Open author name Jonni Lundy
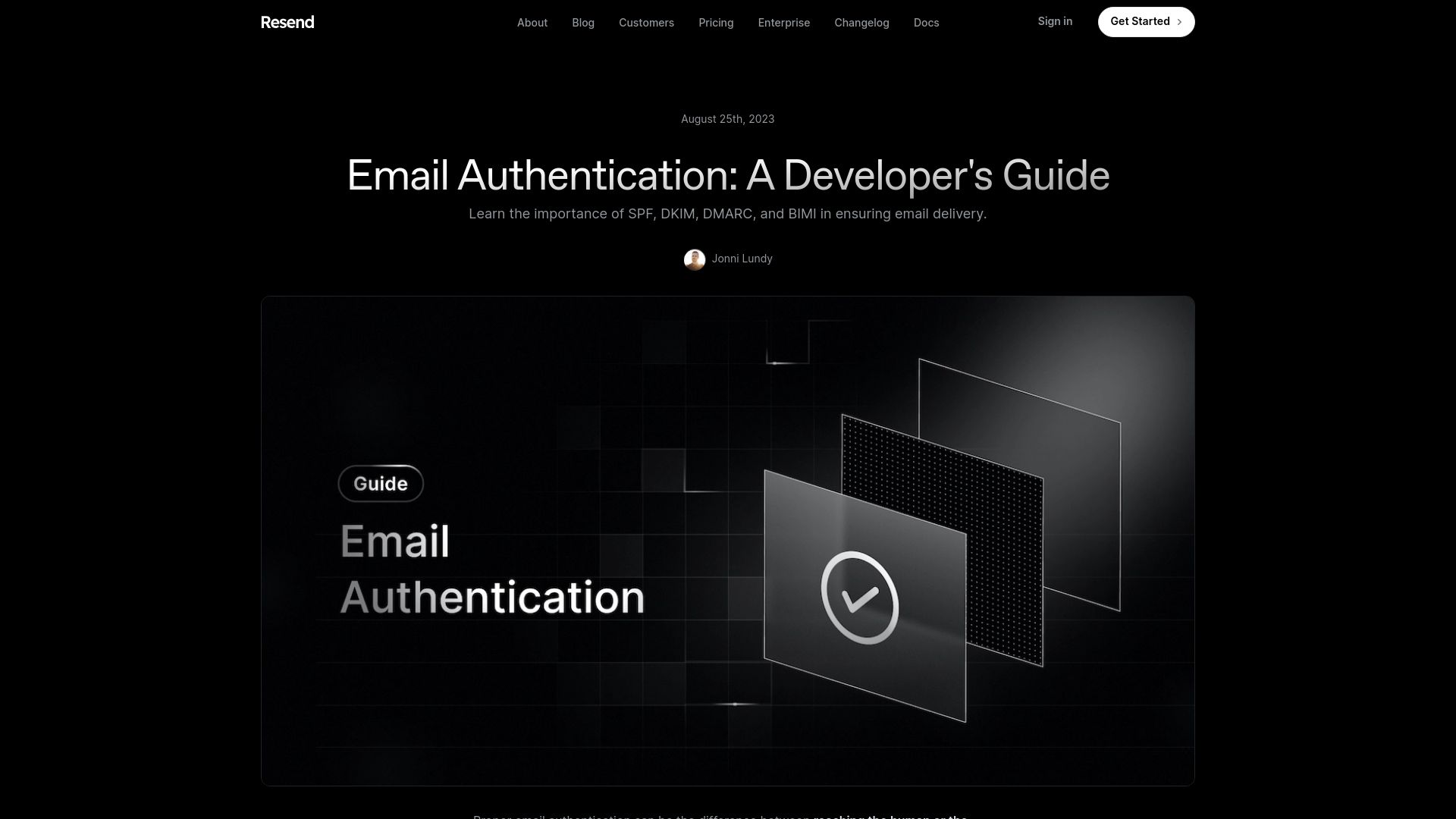 coord(742,259)
